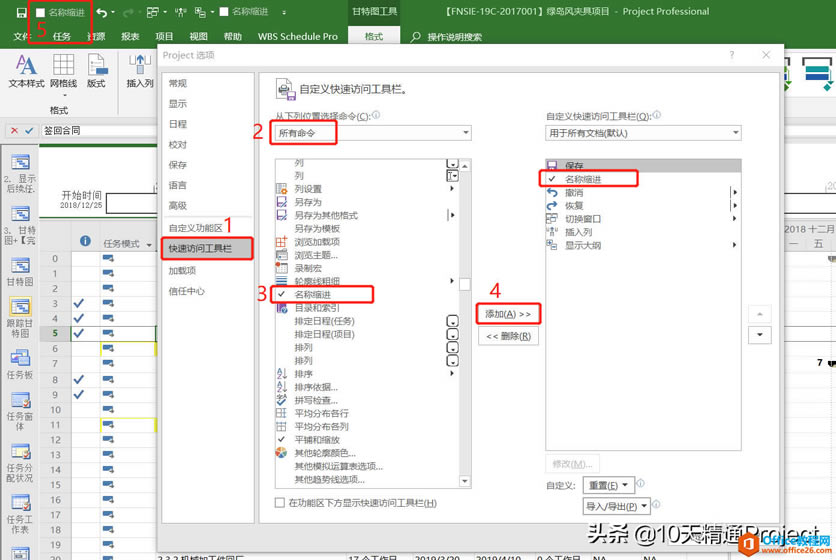This screenshot has height=560, width=836.
Task: Expand 轮廓线粗细 submenu arrow
Action: (452, 281)
